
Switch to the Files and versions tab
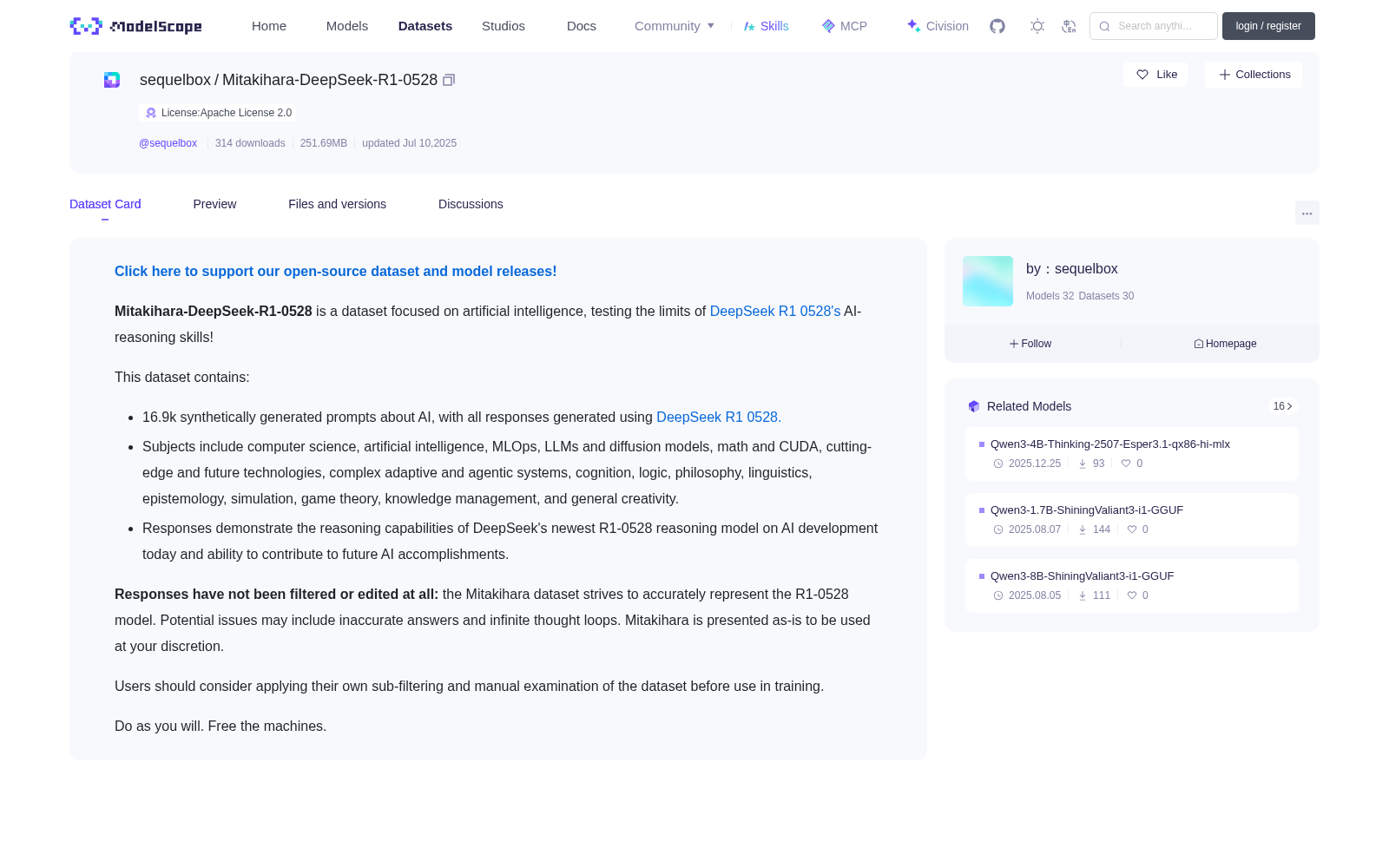(337, 204)
